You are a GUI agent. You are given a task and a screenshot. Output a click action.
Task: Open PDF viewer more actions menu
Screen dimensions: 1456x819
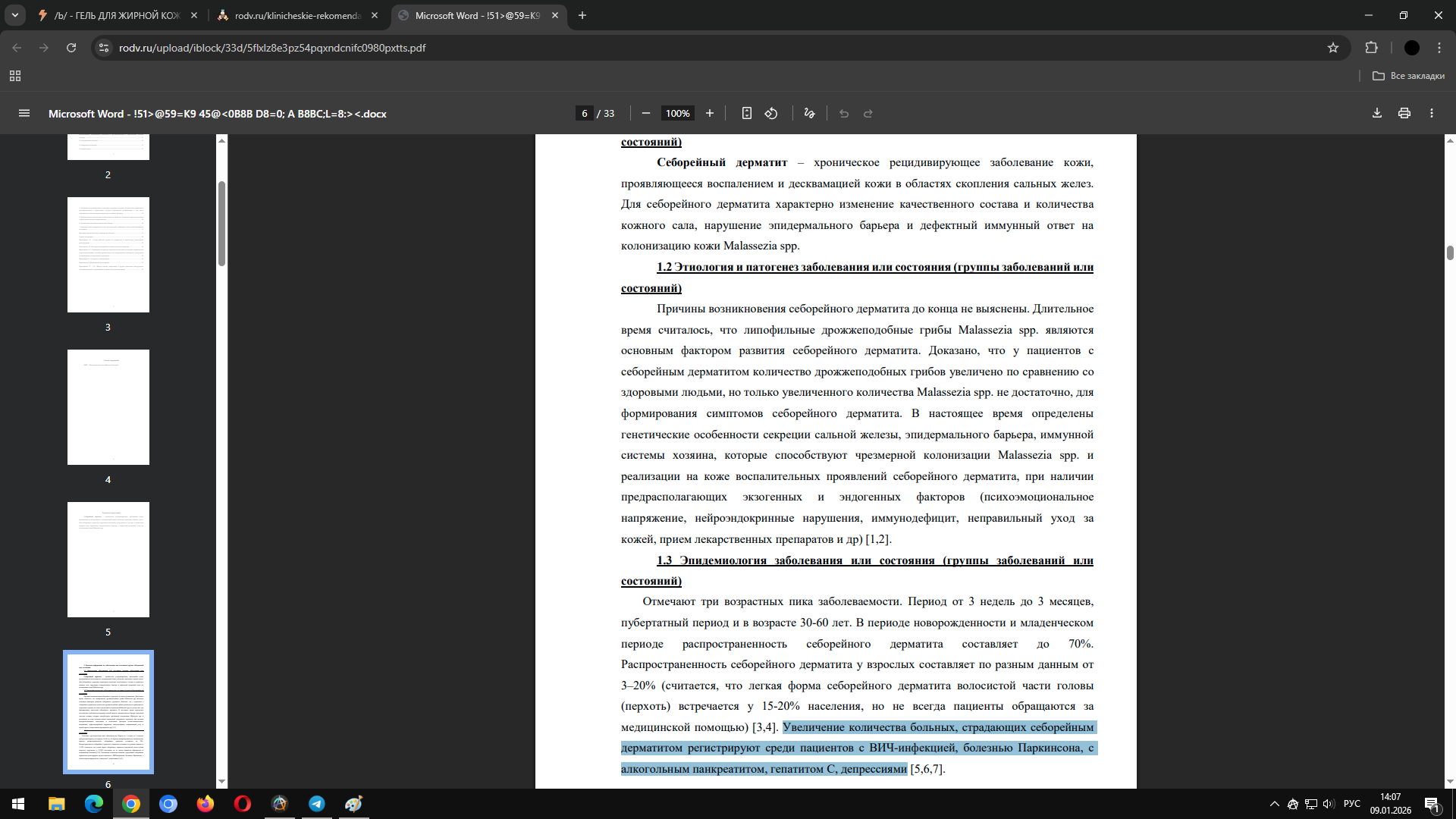coord(1432,114)
